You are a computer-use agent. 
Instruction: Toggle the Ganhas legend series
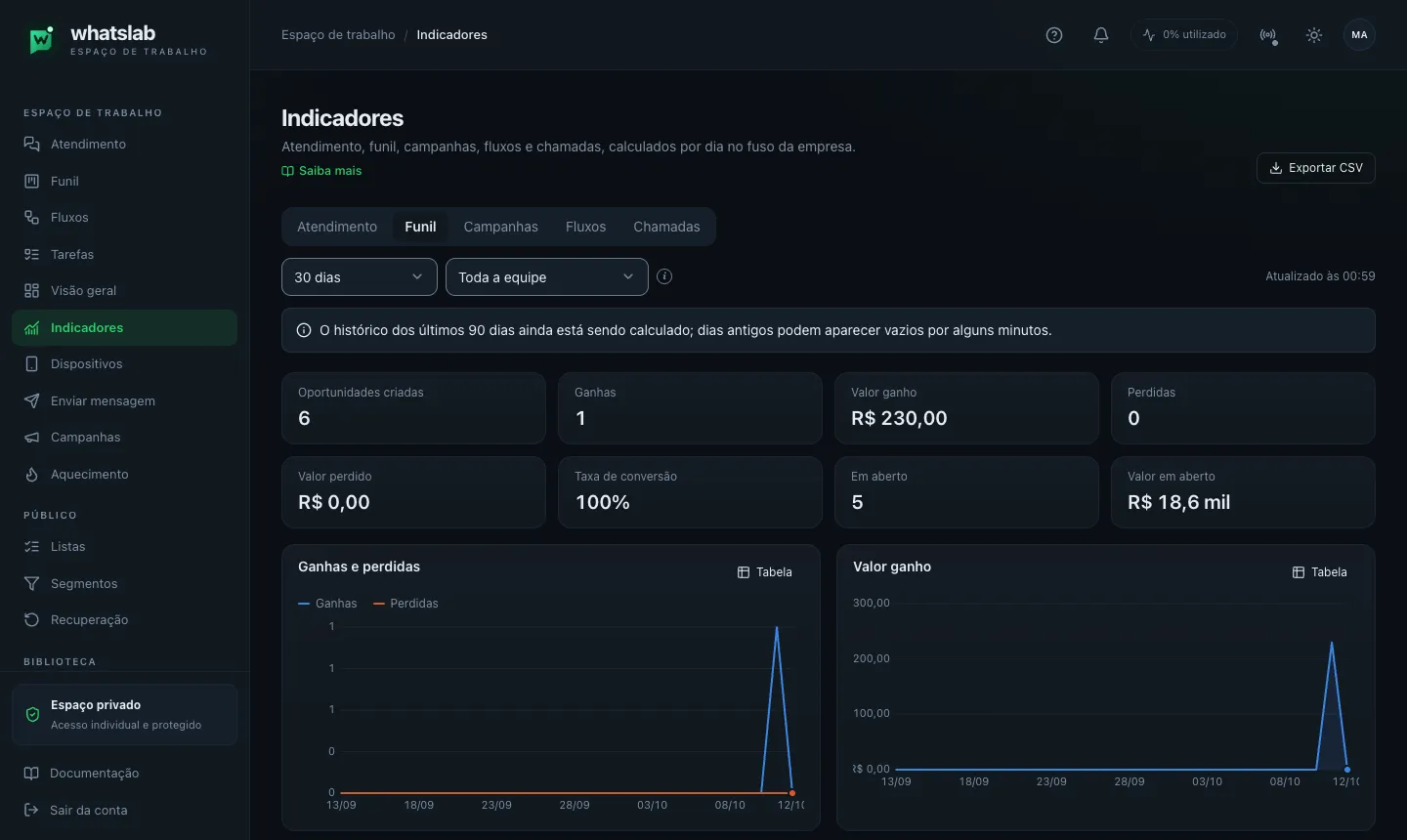pyautogui.click(x=327, y=604)
